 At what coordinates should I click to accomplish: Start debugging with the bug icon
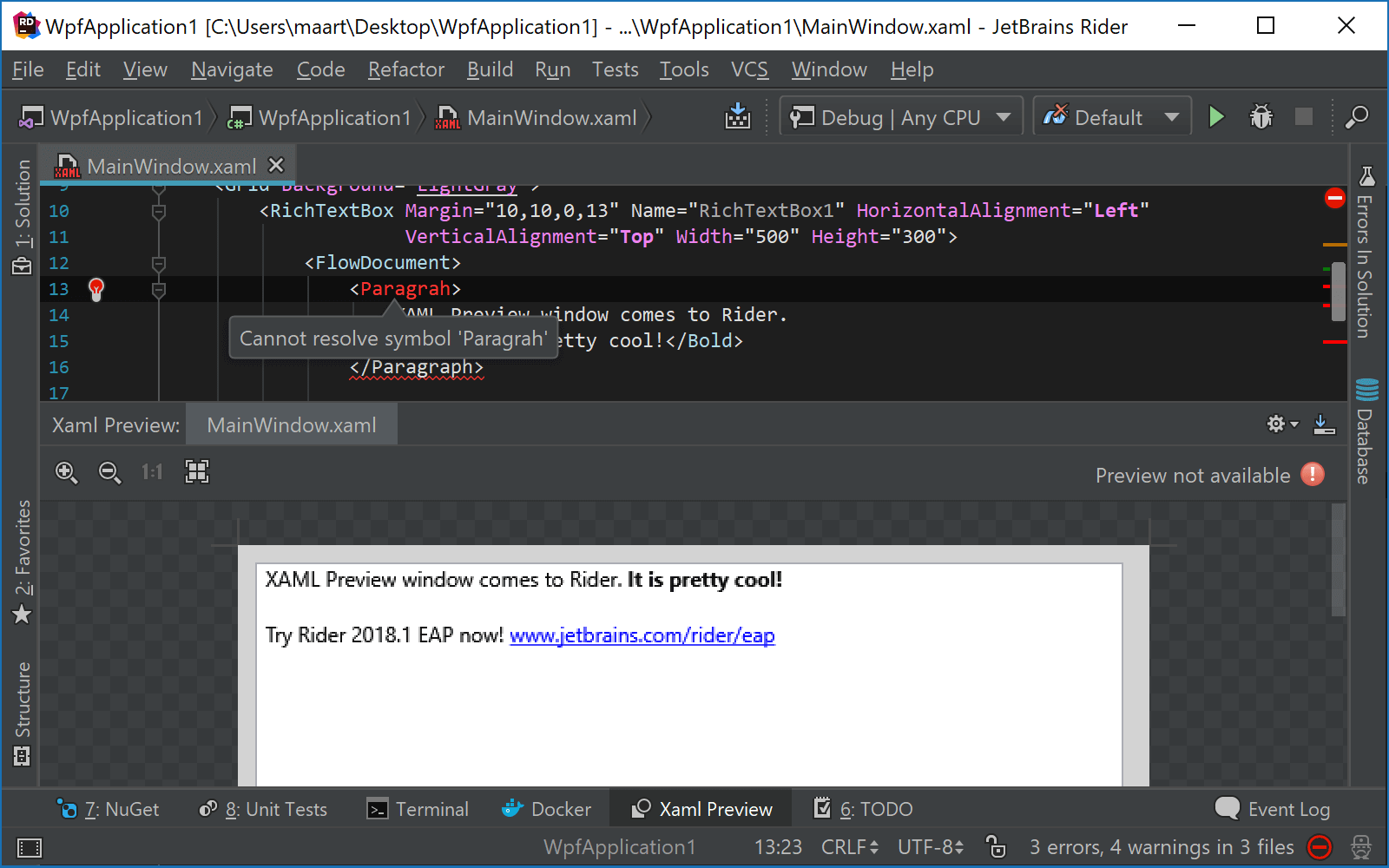(x=1261, y=117)
